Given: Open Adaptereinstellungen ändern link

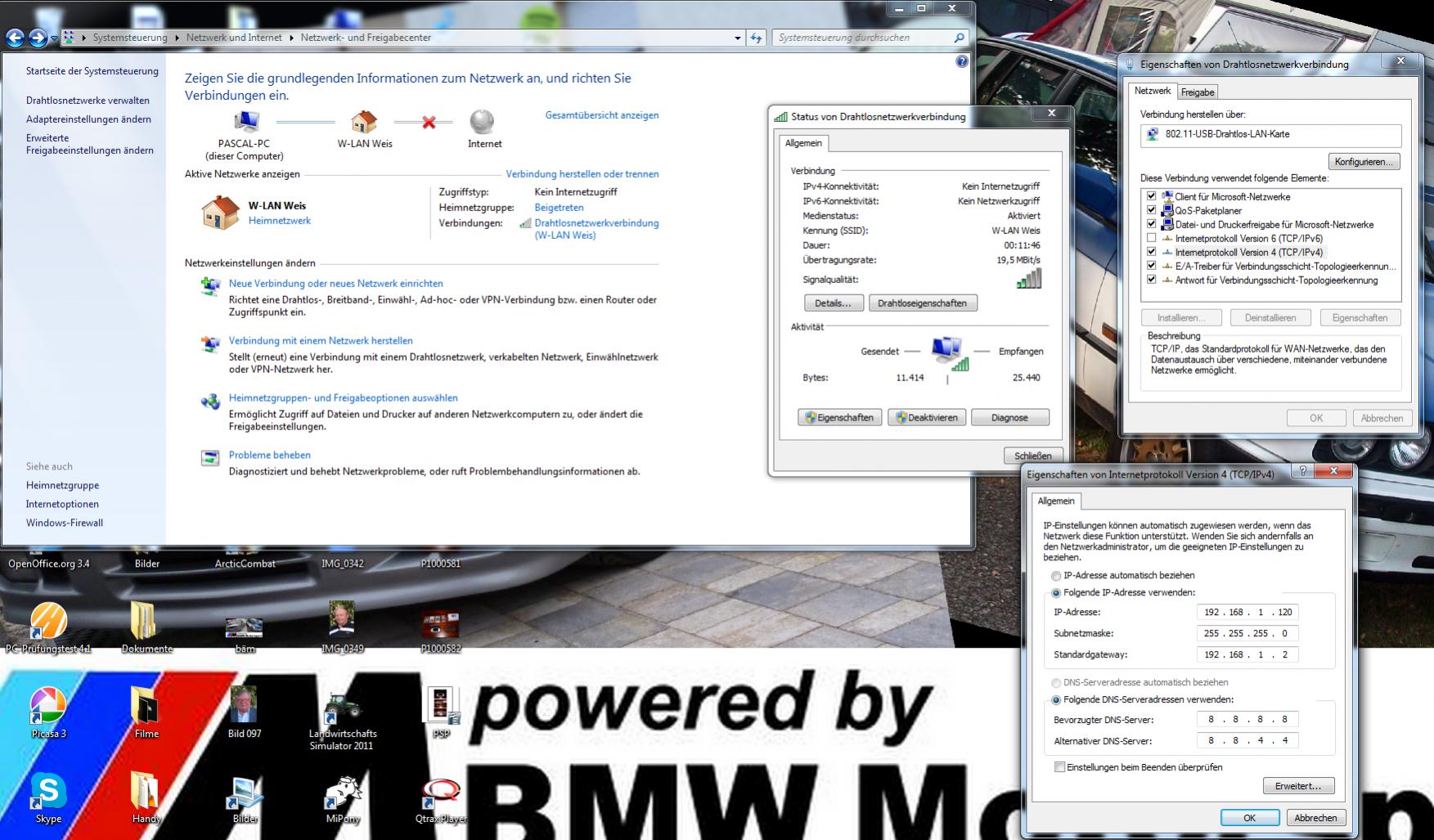Looking at the screenshot, I should click(x=88, y=119).
